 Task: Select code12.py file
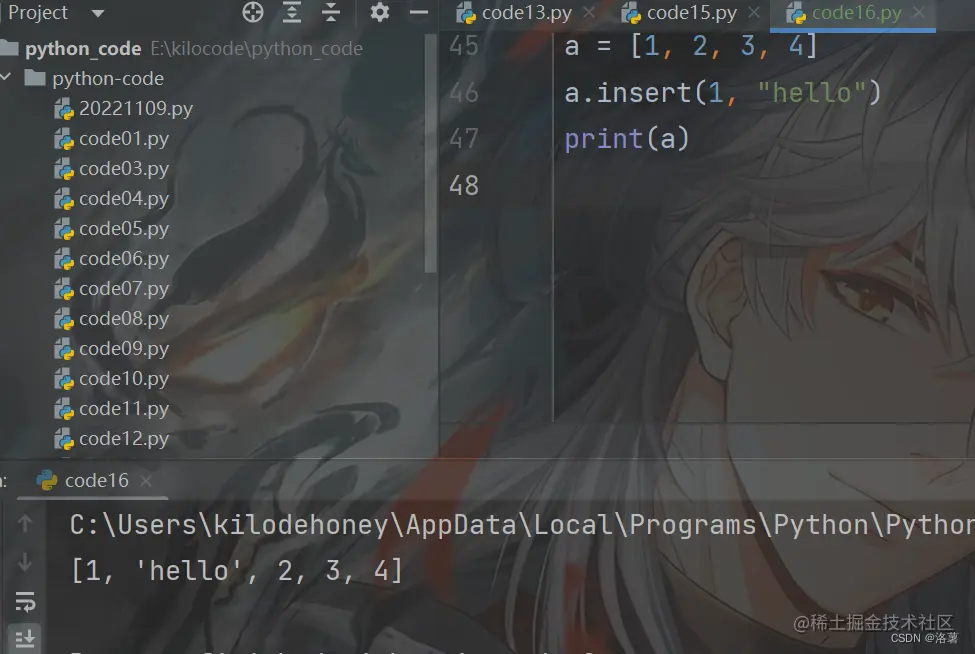pyautogui.click(x=124, y=439)
